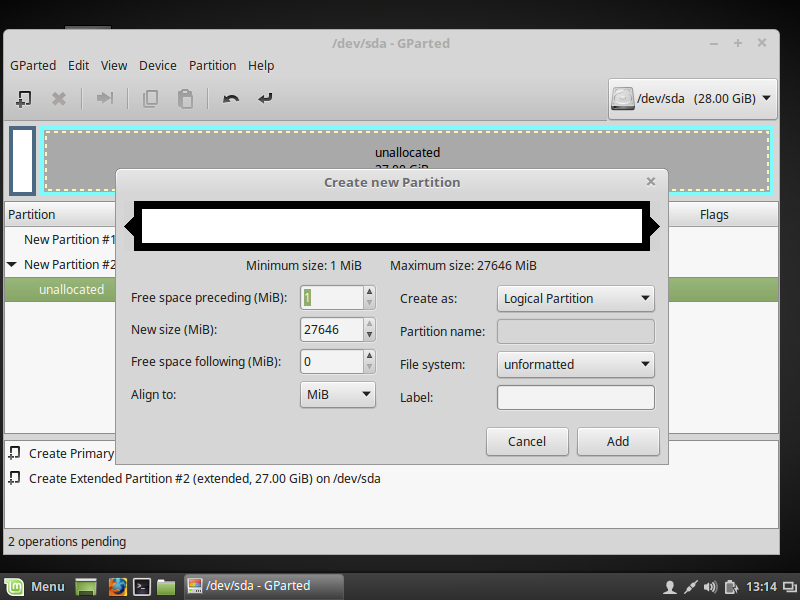Open the /dev/sda device selector dropdown
This screenshot has width=800, height=600.
693,98
